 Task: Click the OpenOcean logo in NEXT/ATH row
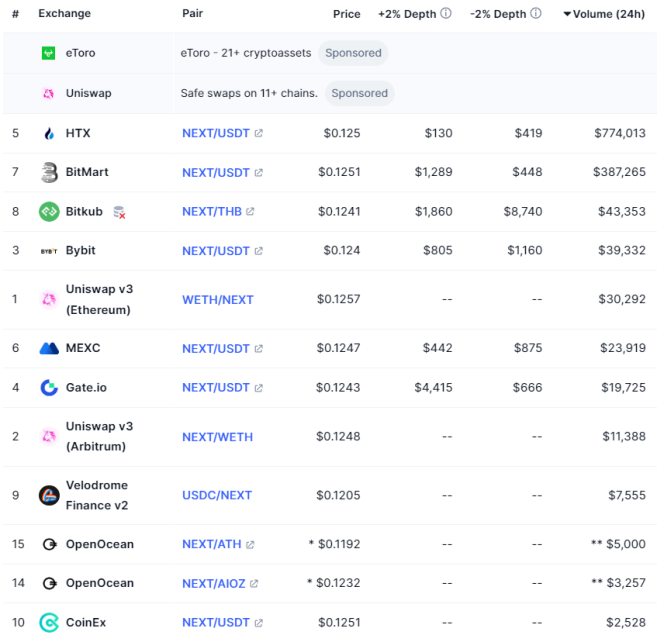point(50,544)
